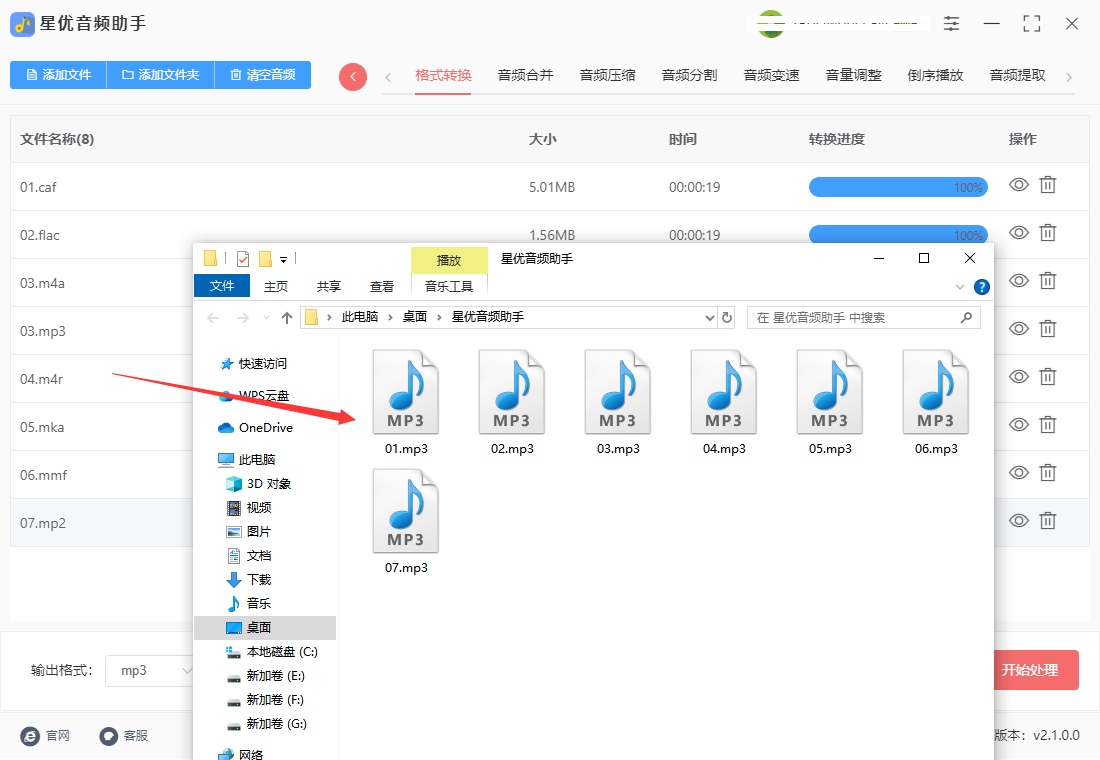Screen dimensions: 1100x760
Task: Click the eye preview icon in 05.mka row
Action: coord(1019,425)
